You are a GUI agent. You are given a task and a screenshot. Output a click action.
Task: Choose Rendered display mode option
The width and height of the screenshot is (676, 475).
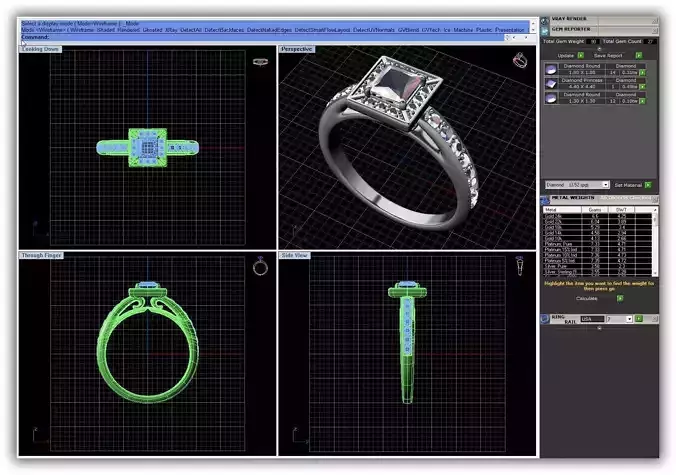(128, 30)
